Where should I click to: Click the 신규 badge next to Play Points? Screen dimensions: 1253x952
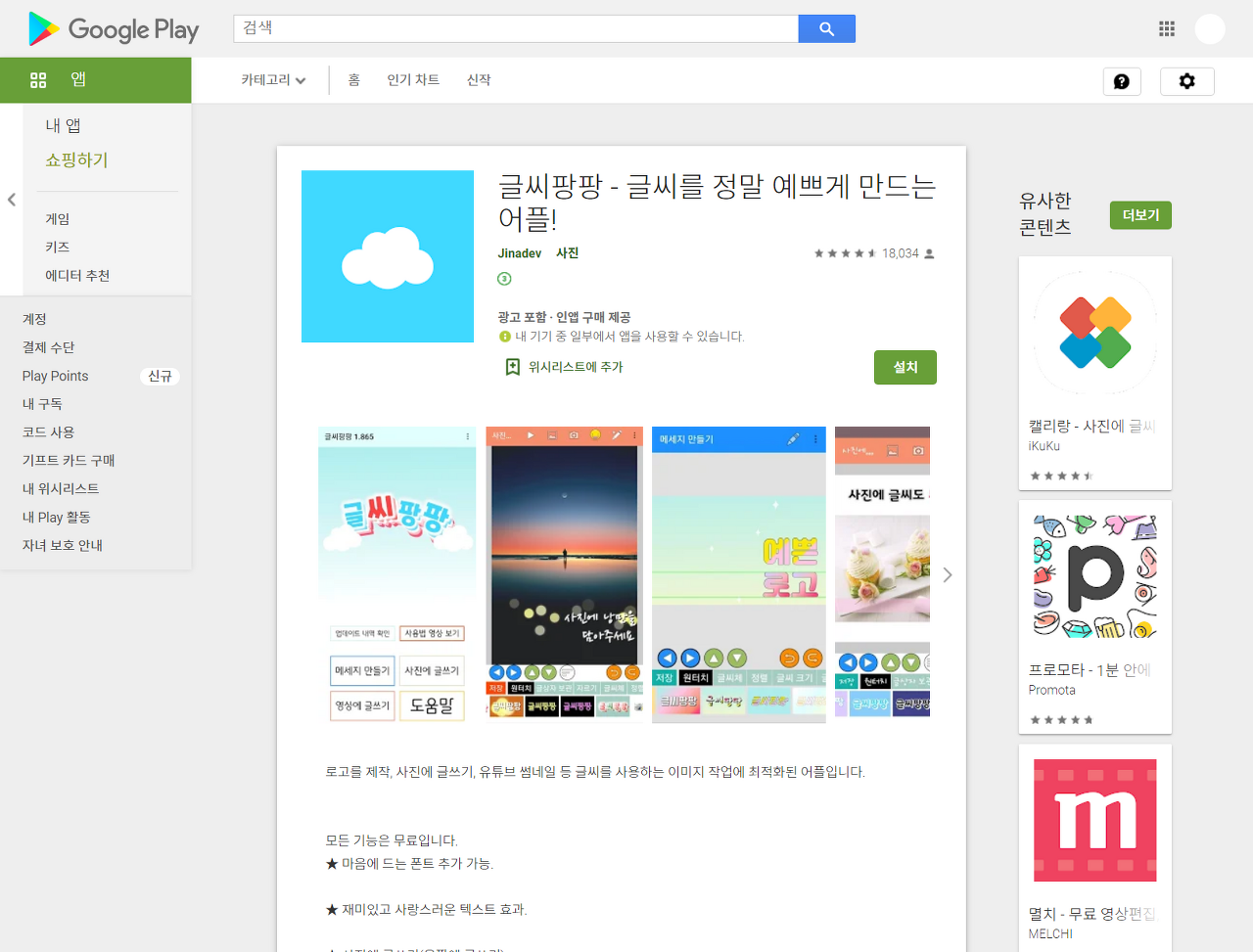(160, 377)
